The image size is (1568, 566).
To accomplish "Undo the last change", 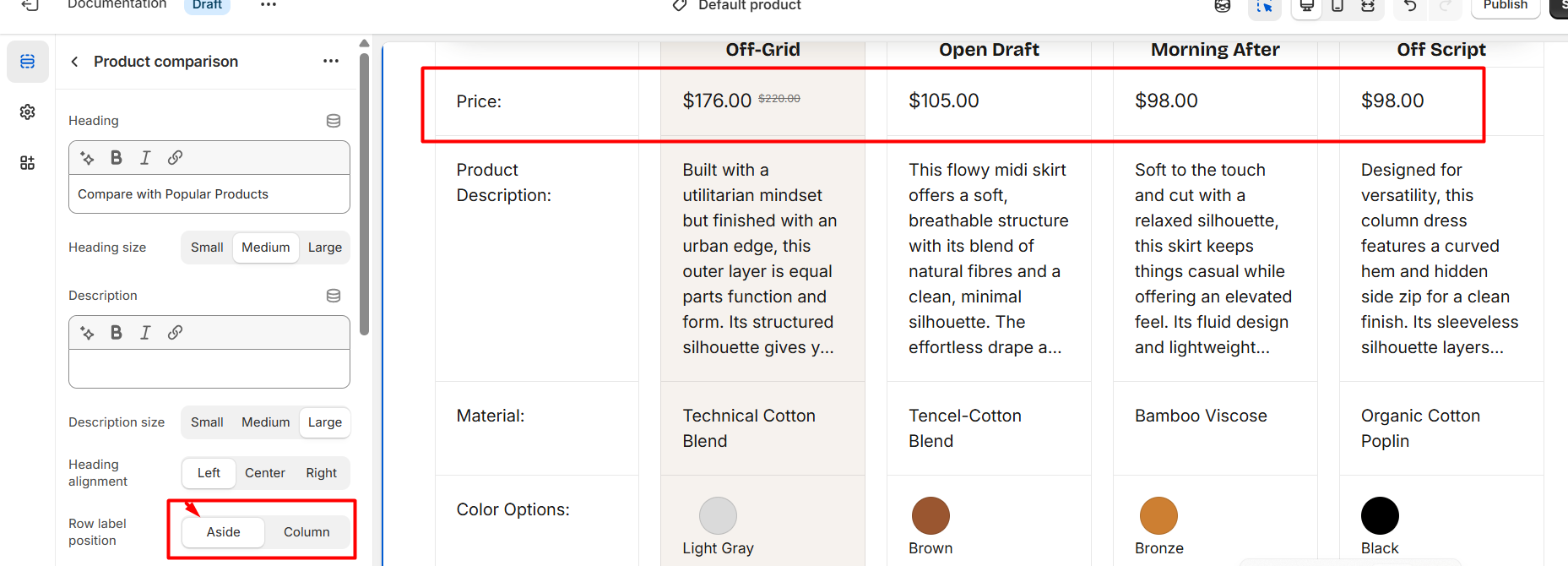I will pyautogui.click(x=1410, y=6).
